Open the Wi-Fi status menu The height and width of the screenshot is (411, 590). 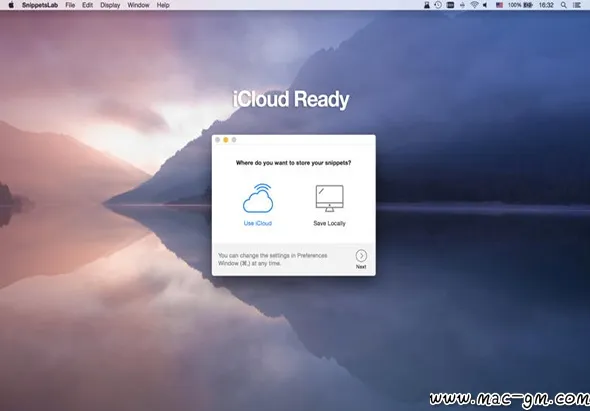click(474, 5)
